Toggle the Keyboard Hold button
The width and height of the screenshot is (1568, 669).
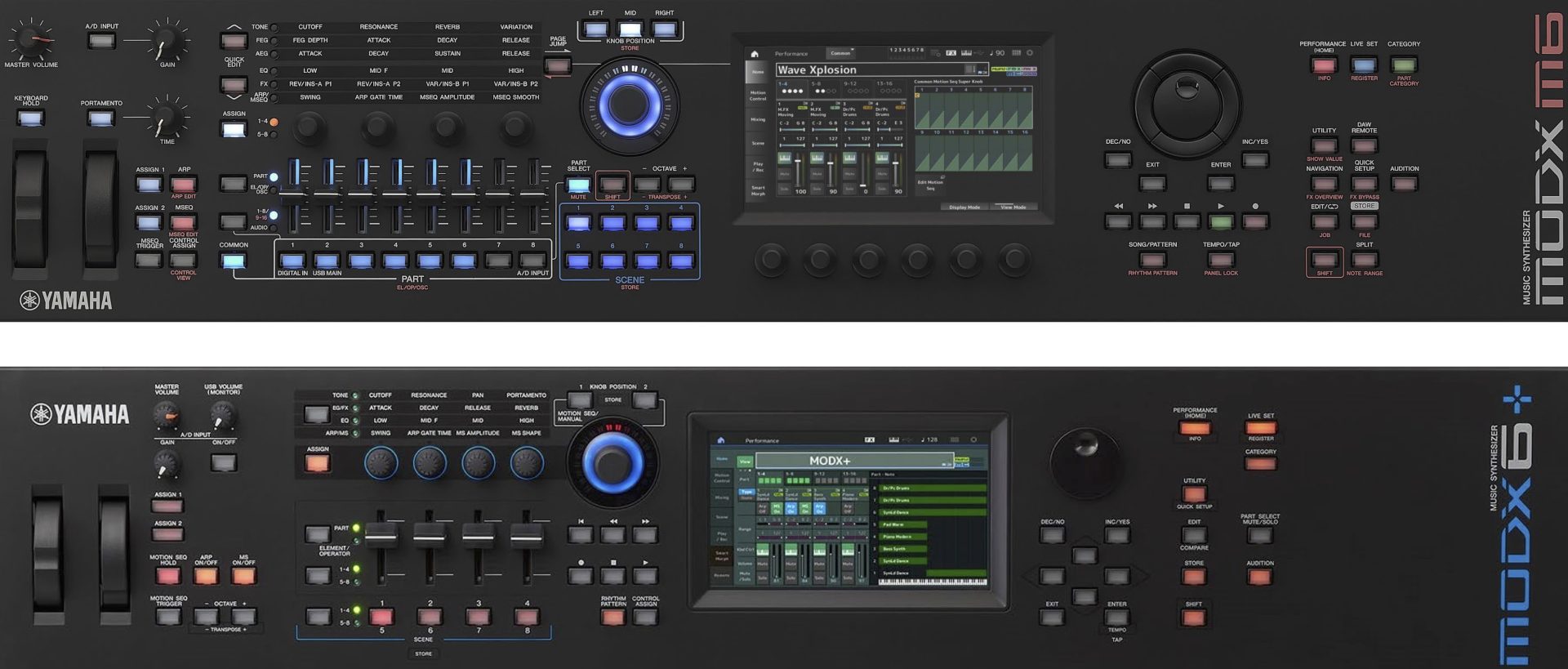31,118
